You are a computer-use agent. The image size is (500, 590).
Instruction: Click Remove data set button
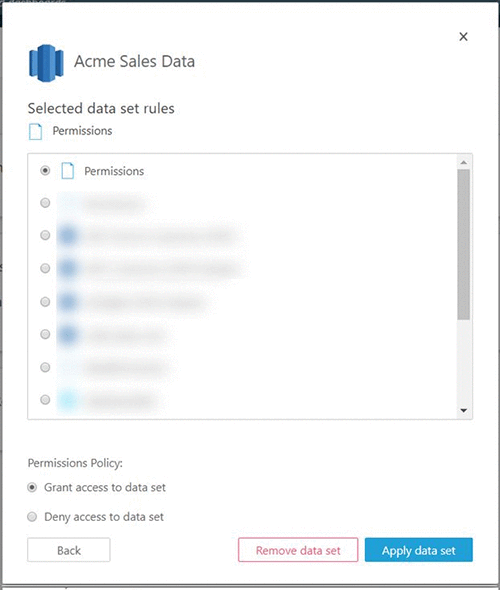click(x=298, y=550)
